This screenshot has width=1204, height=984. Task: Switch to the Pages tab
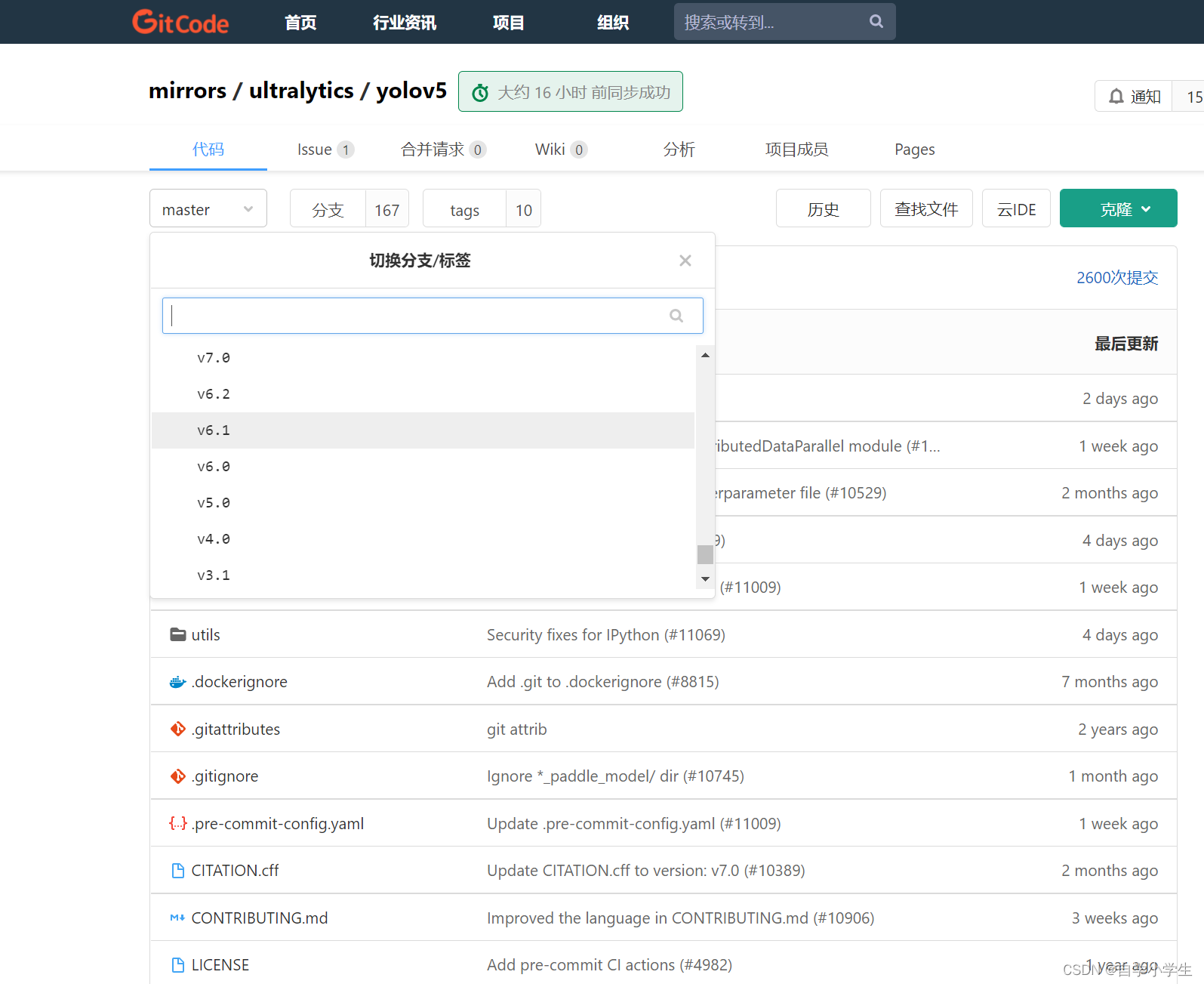click(x=914, y=150)
